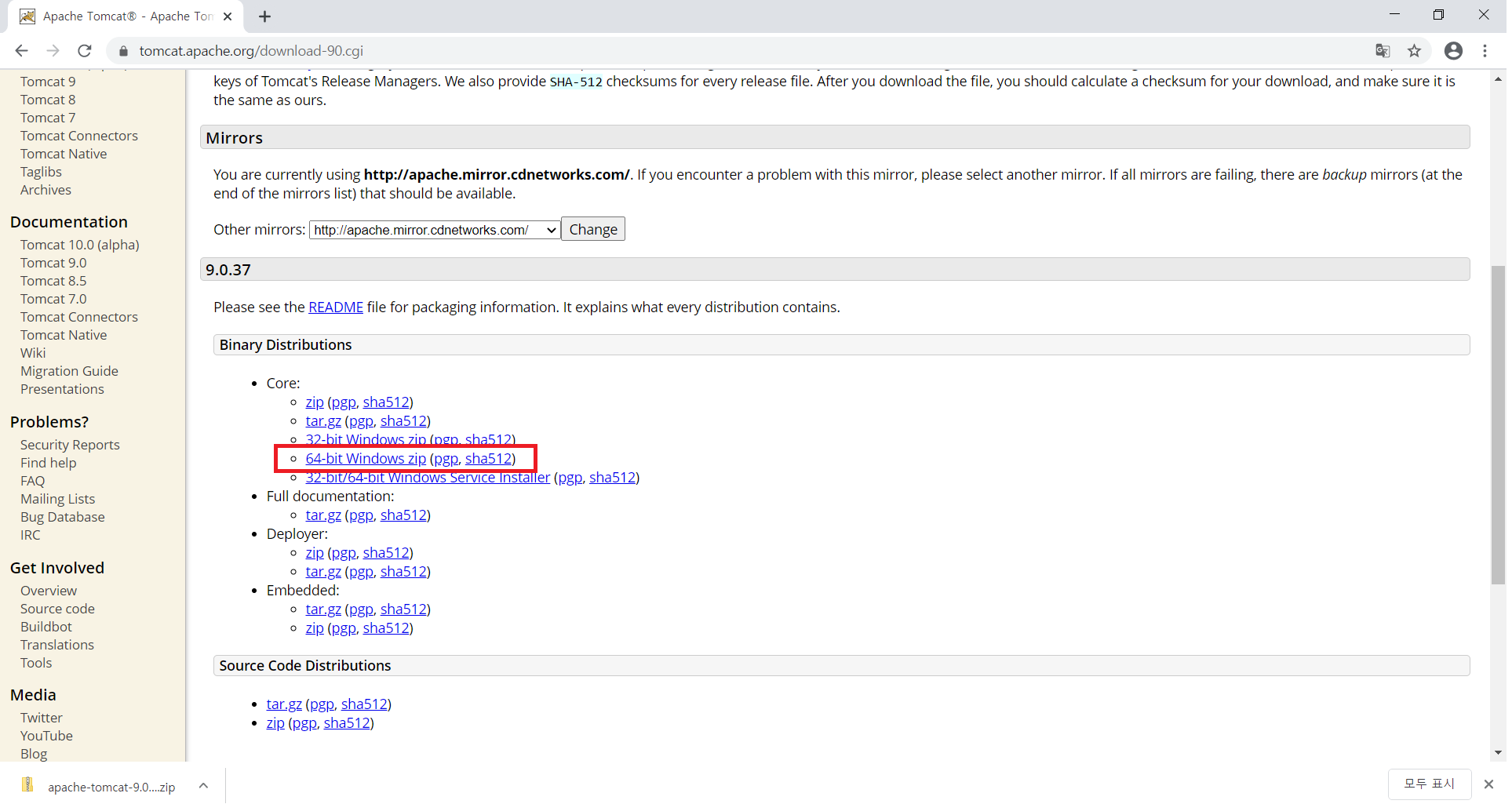The height and width of the screenshot is (804, 1512).
Task: Click the scrollbar up arrow
Action: coord(1498,79)
